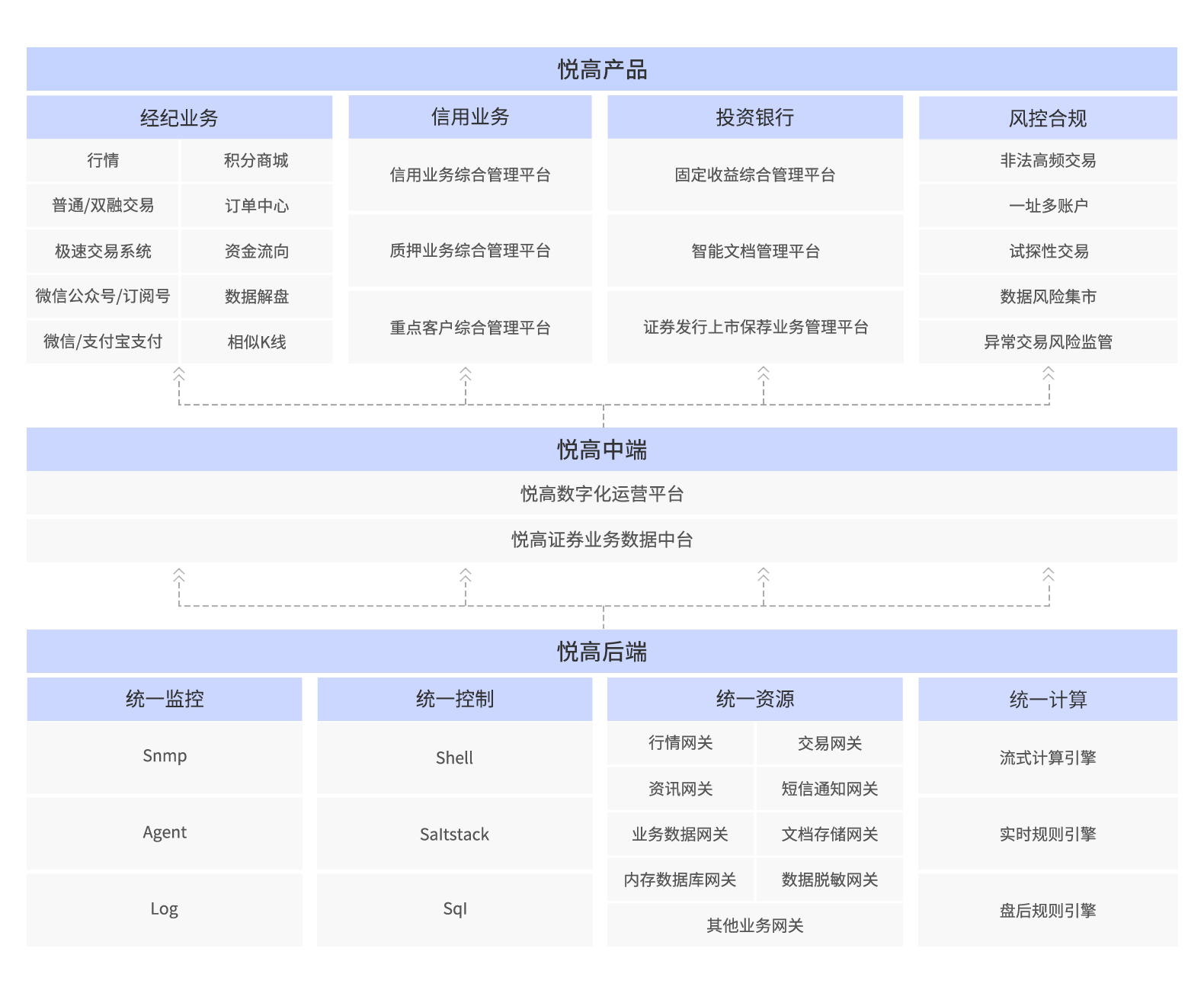Click the 微信/支付宝支付 cell
Image resolution: width=1204 pixels, height=990 pixels.
tap(103, 341)
